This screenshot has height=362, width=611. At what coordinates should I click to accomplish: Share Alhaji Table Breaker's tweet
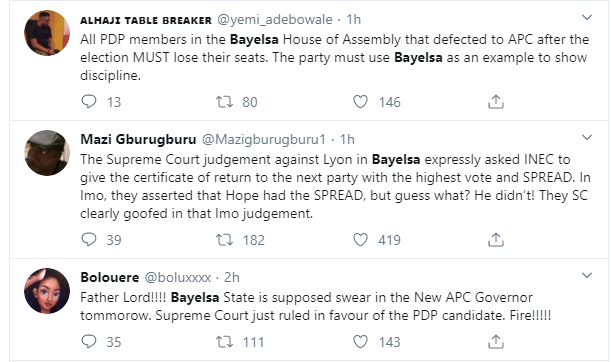click(496, 102)
